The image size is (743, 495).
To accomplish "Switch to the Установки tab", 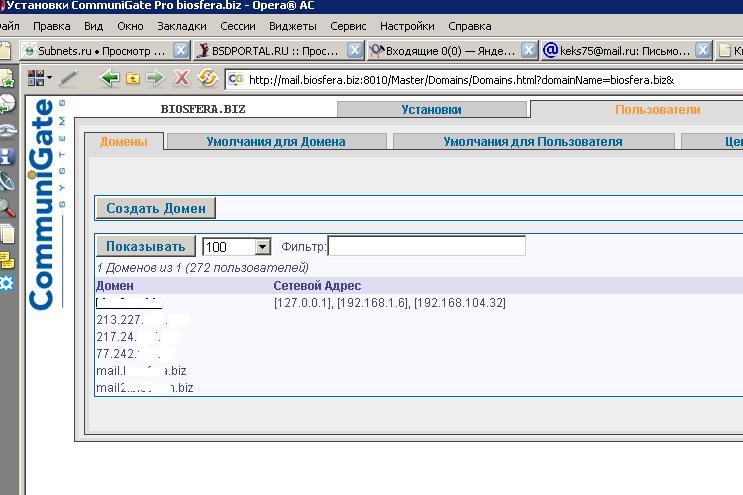I will pyautogui.click(x=431, y=110).
